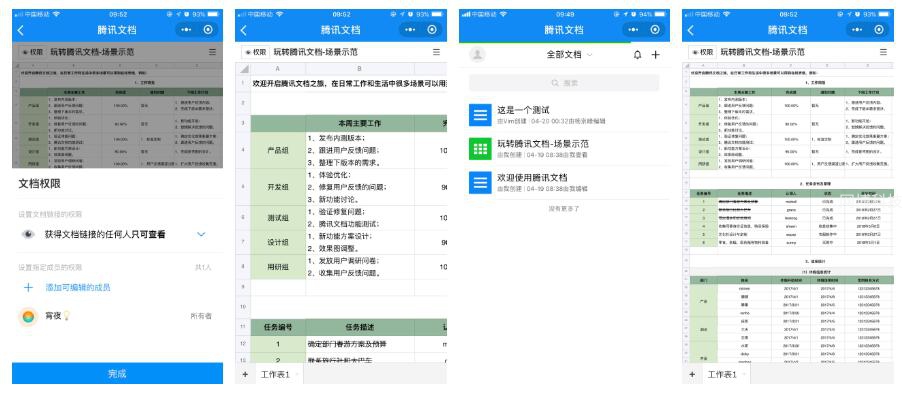Screen dimensions: 905x400
Task: Tap mini-program close circle on permissions screen
Action: pyautogui.click(x=208, y=30)
